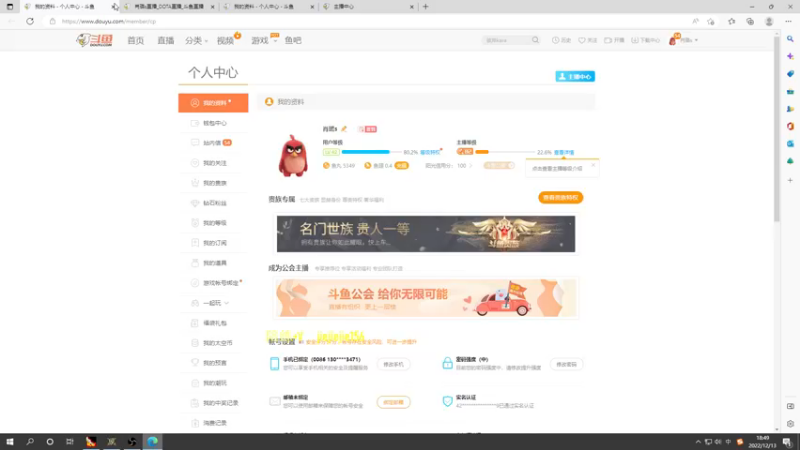Go to the 直播 live navigation item
The width and height of the screenshot is (800, 450).
coord(166,40)
